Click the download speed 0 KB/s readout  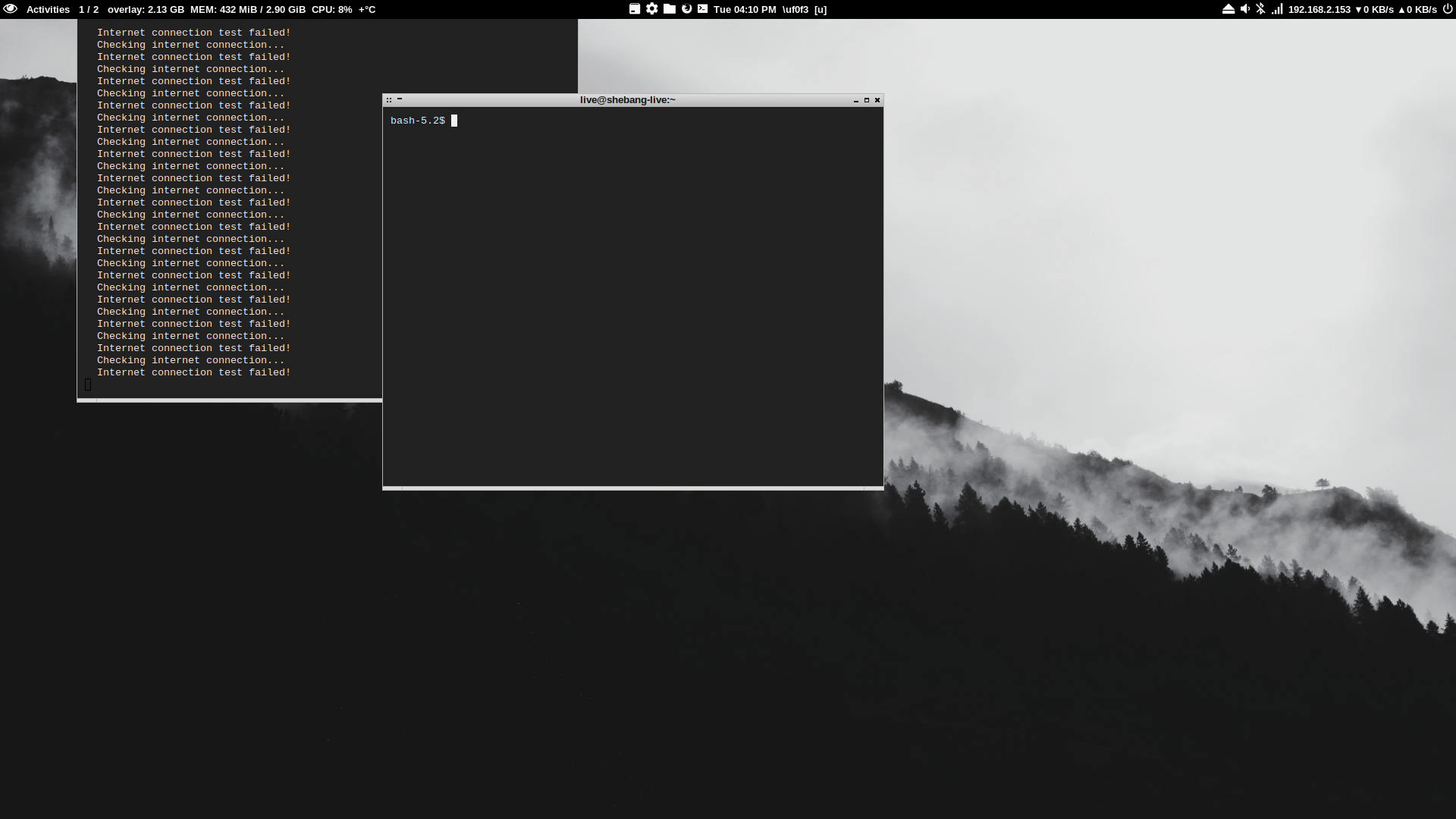click(1374, 10)
